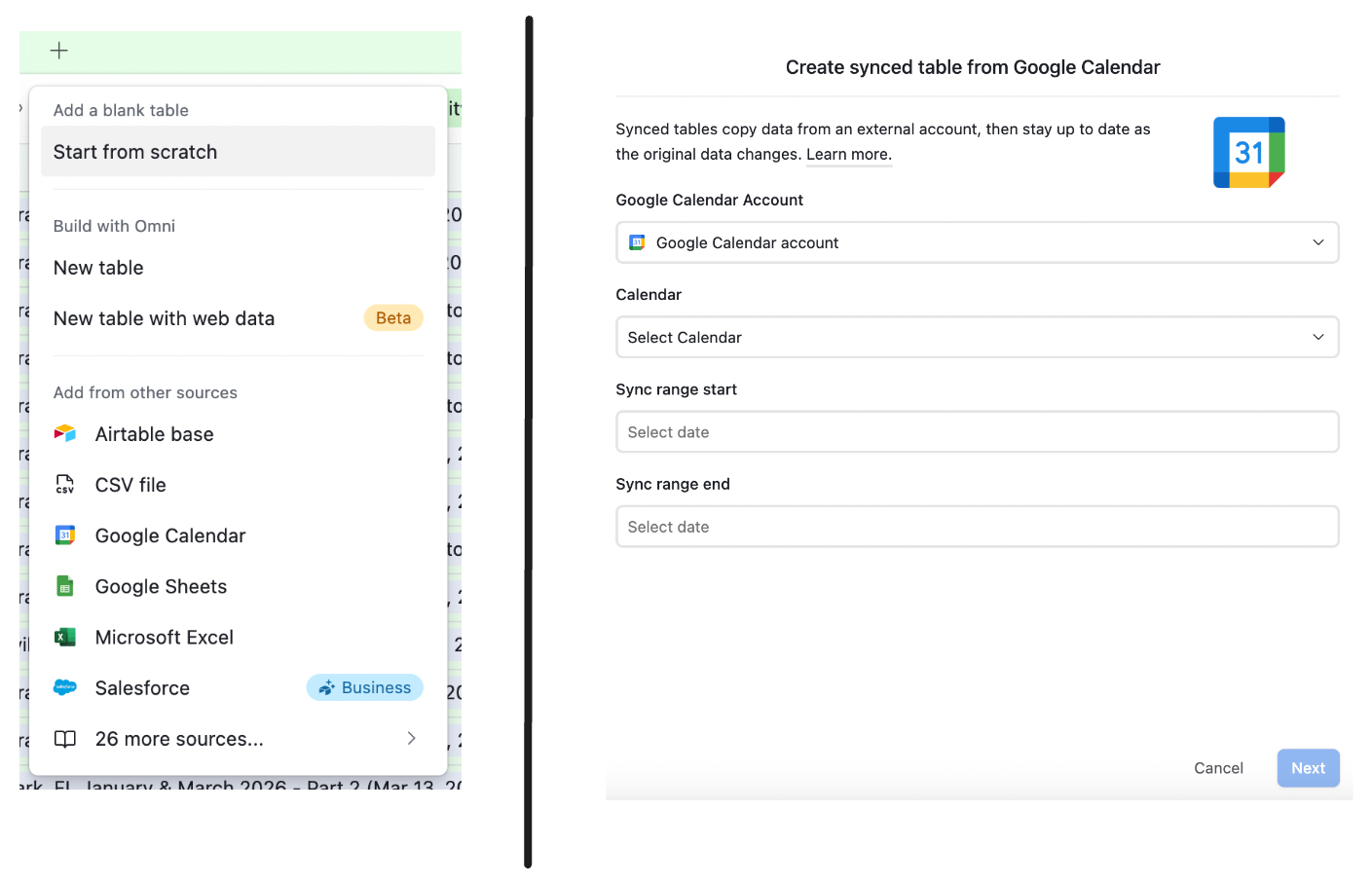This screenshot has height=884, width=1372.
Task: Click the 'Sync range end' label
Action: 673,484
